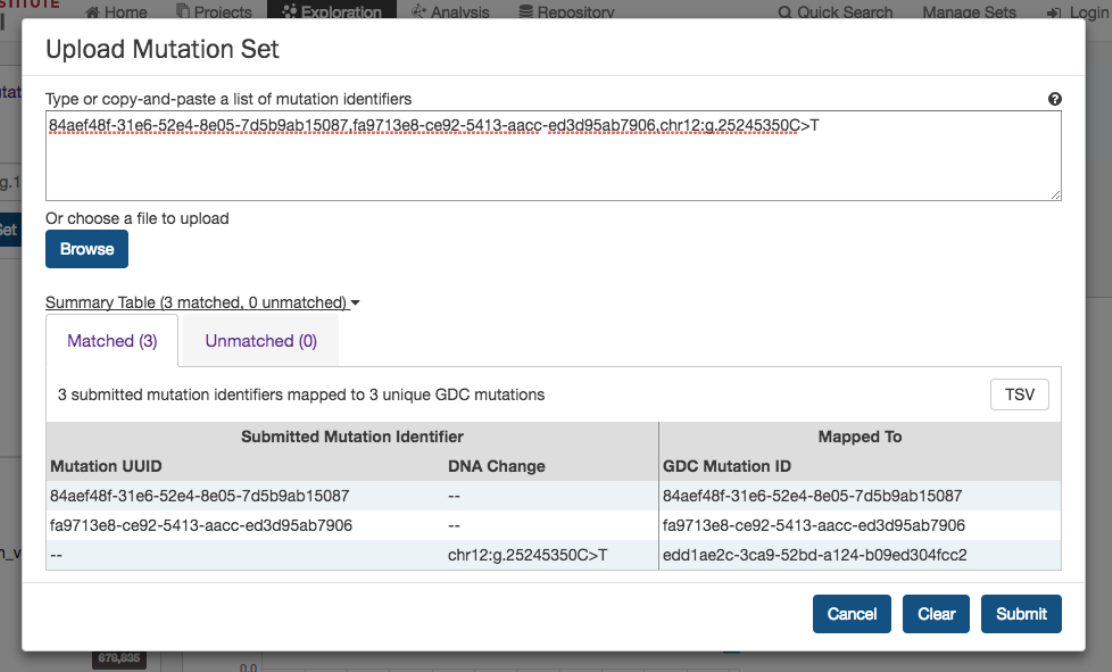1112x672 pixels.
Task: Click the Exploration tab icon
Action: [x=290, y=13]
